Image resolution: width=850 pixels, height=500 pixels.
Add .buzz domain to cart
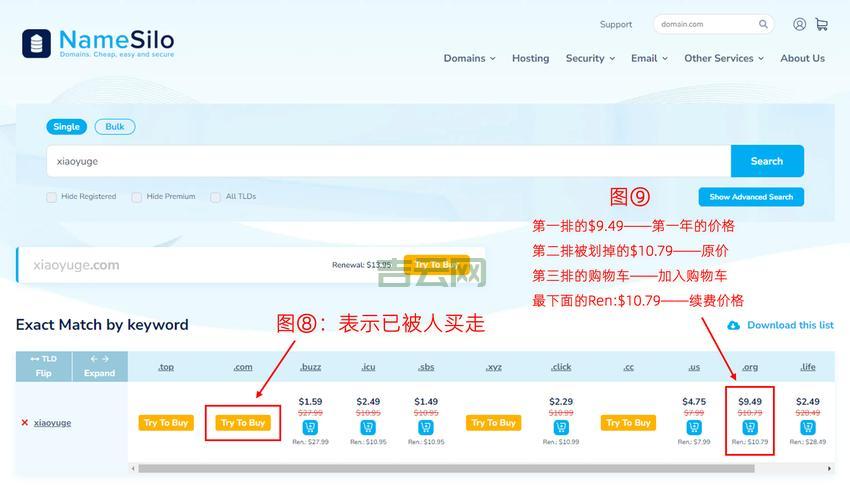click(310, 428)
